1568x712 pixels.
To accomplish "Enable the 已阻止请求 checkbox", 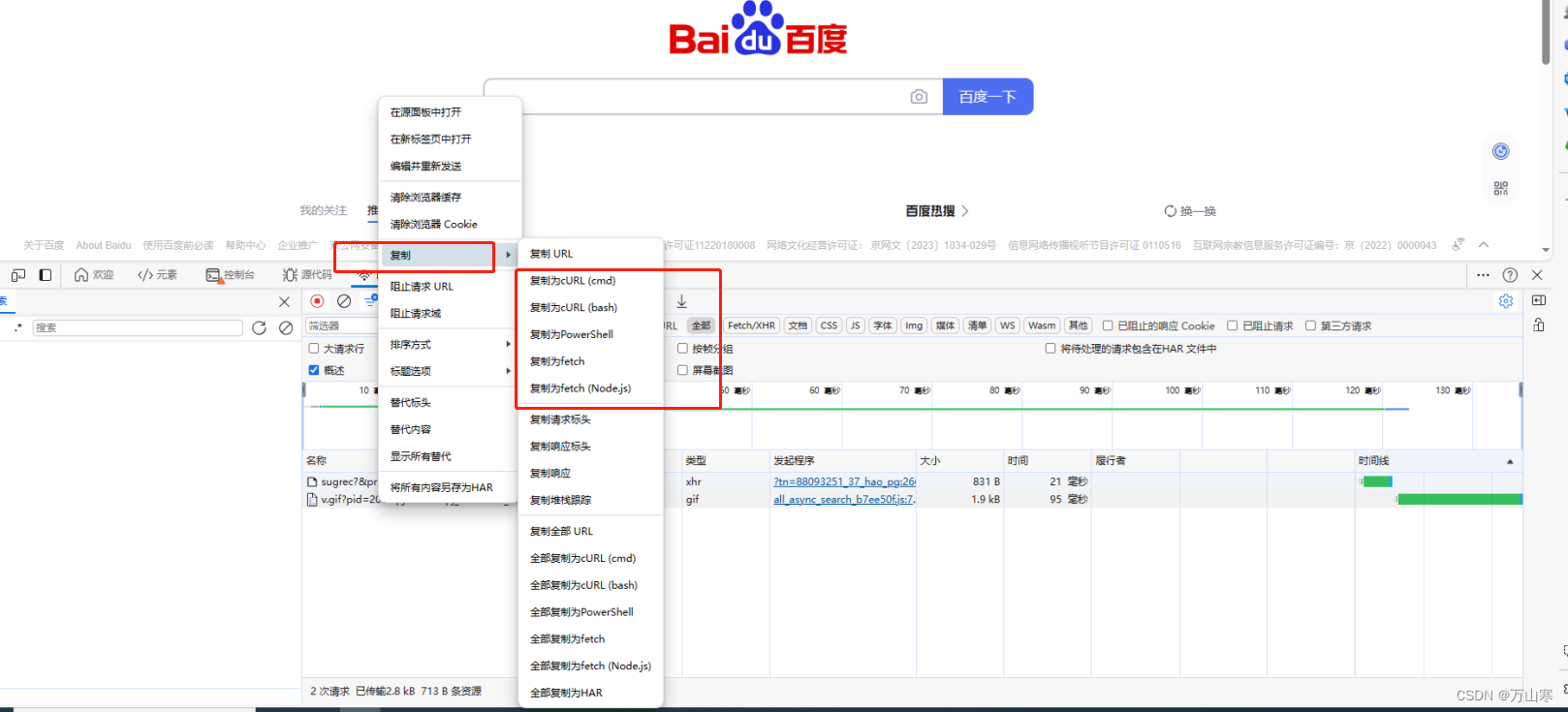I will pos(1233,325).
